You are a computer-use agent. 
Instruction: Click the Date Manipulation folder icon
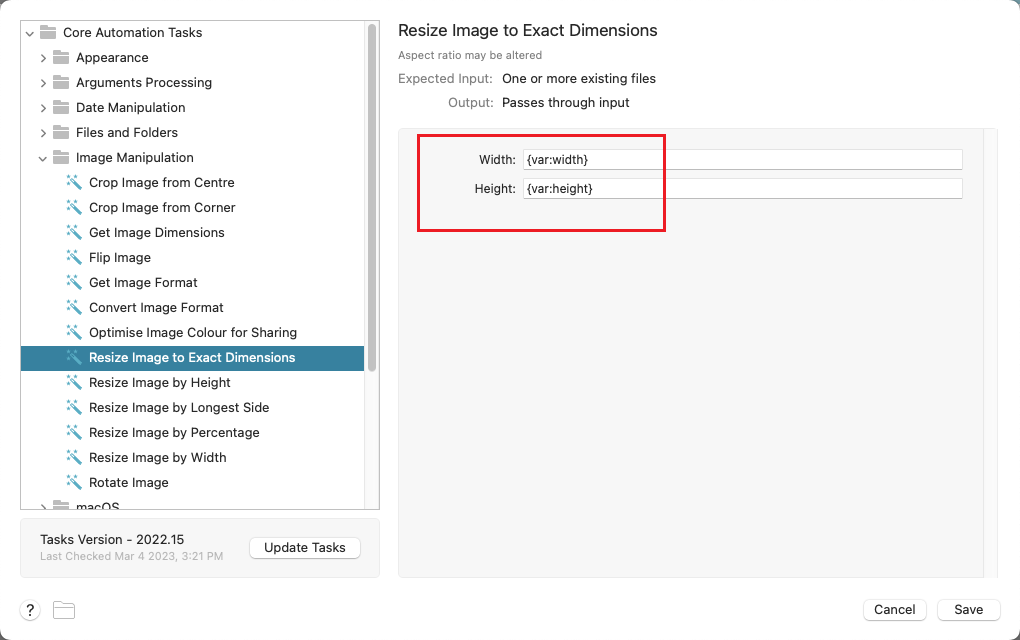[x=61, y=107]
